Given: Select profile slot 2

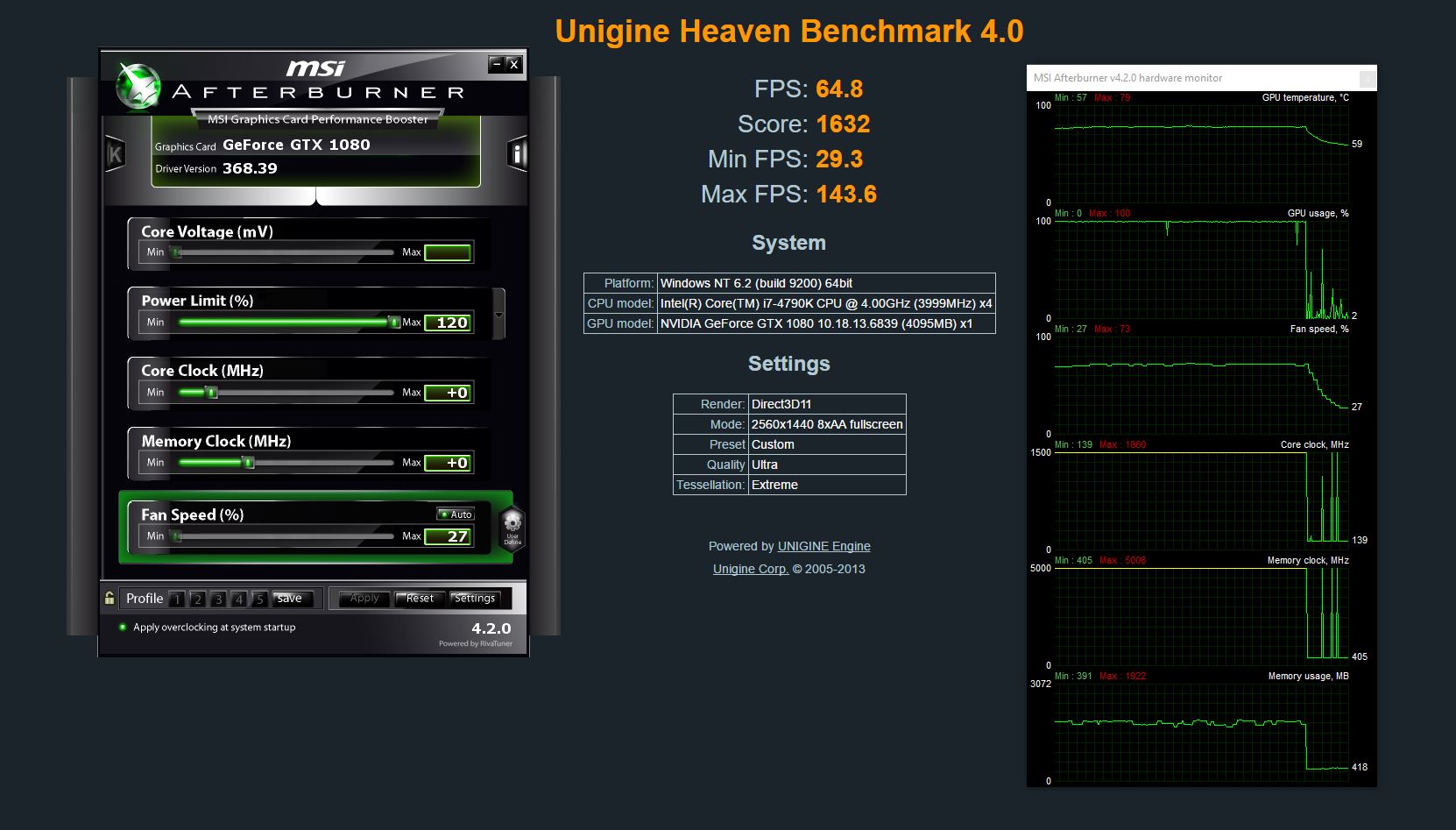Looking at the screenshot, I should (198, 599).
